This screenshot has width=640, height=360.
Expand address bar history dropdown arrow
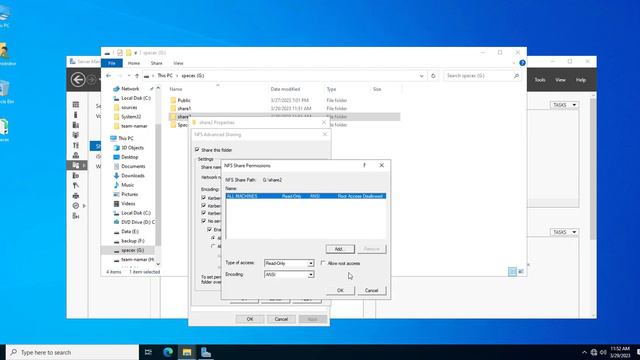tap(421, 76)
